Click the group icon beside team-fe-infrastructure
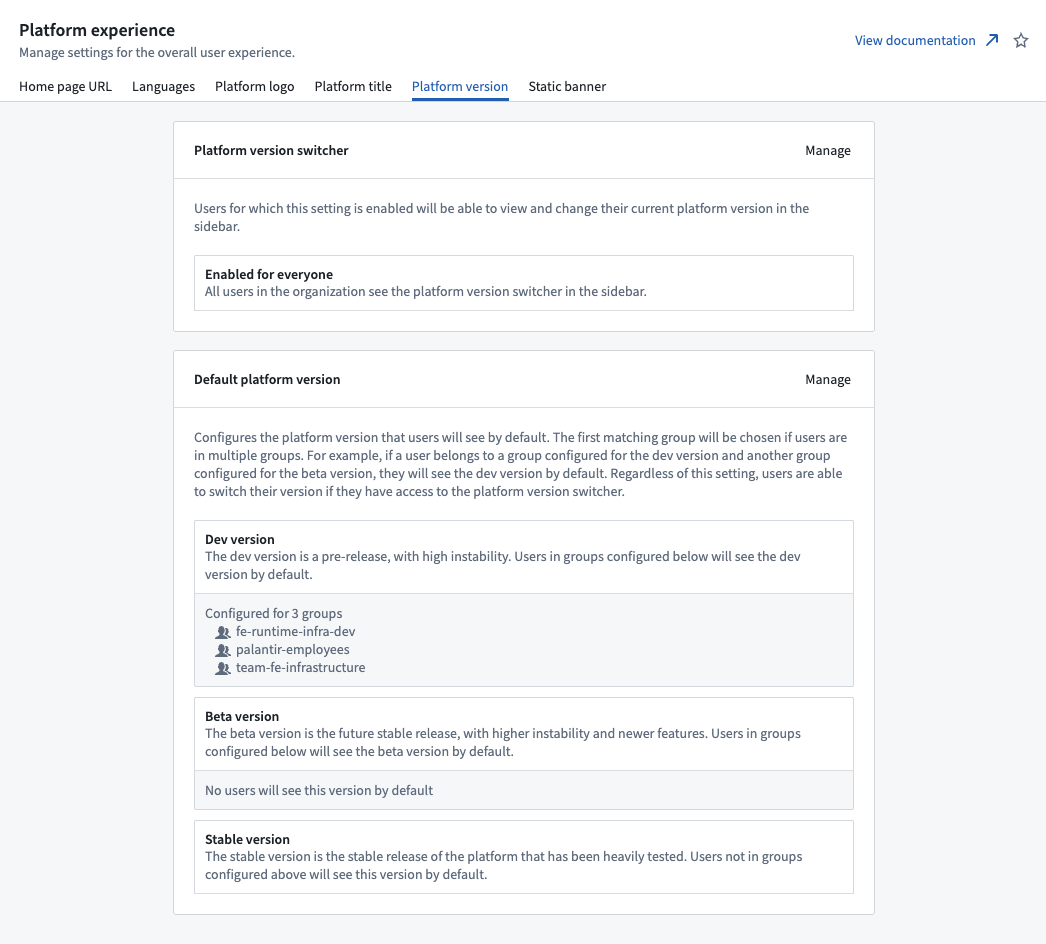This screenshot has width=1046, height=944. click(x=222, y=668)
